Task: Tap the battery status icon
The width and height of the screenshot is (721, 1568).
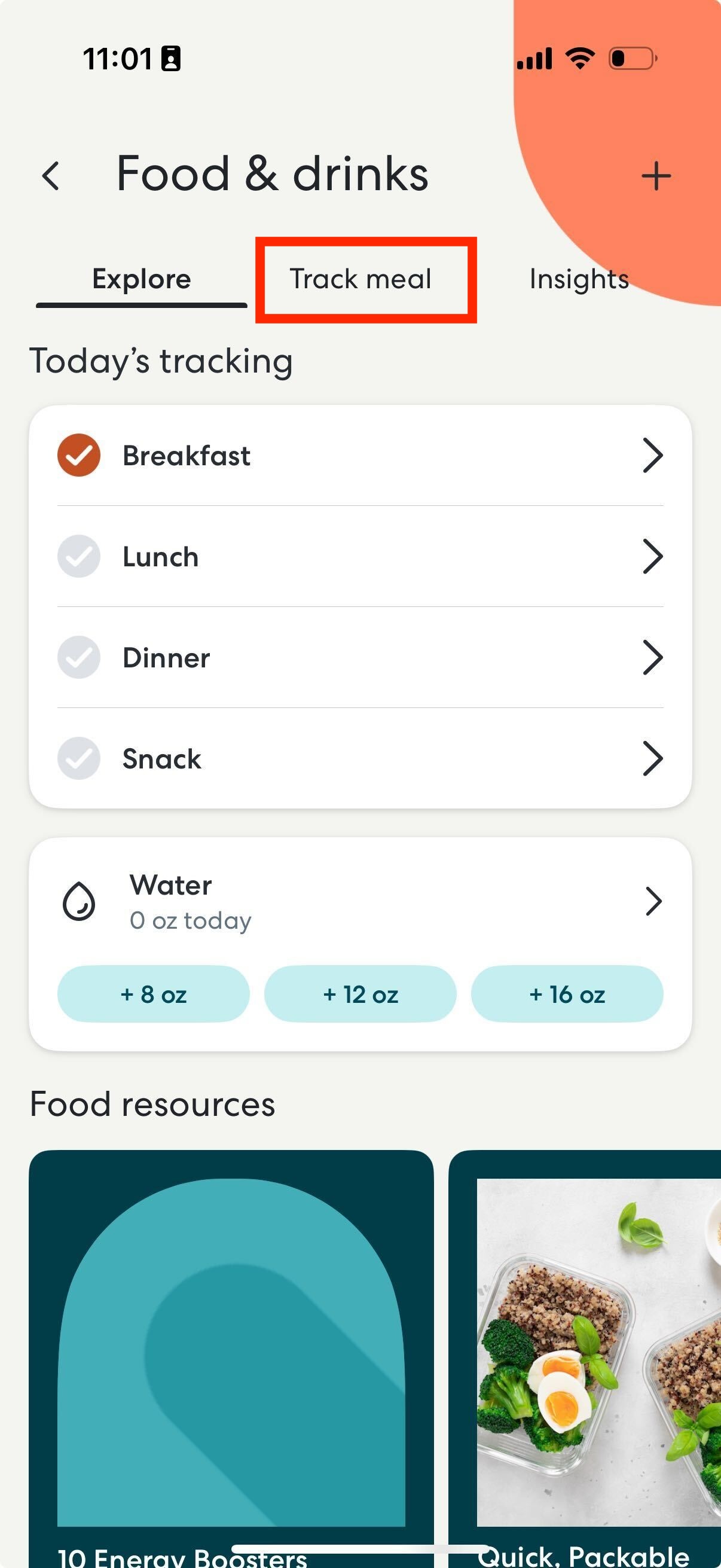Action: 633,59
